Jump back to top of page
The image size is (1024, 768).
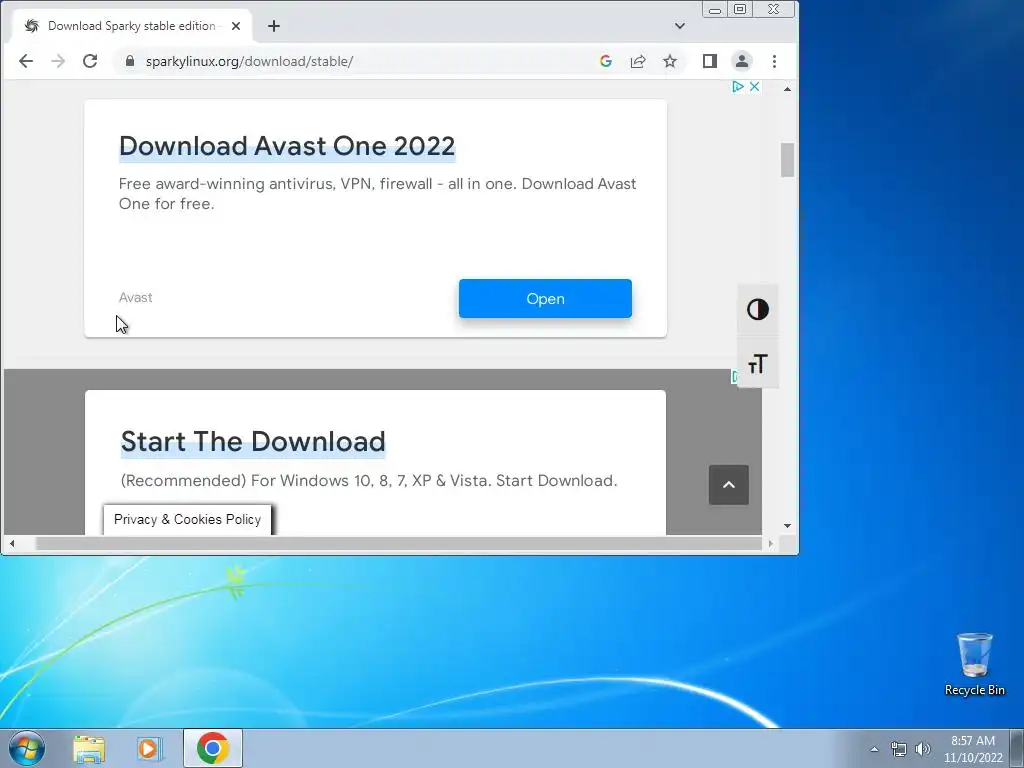coord(729,485)
